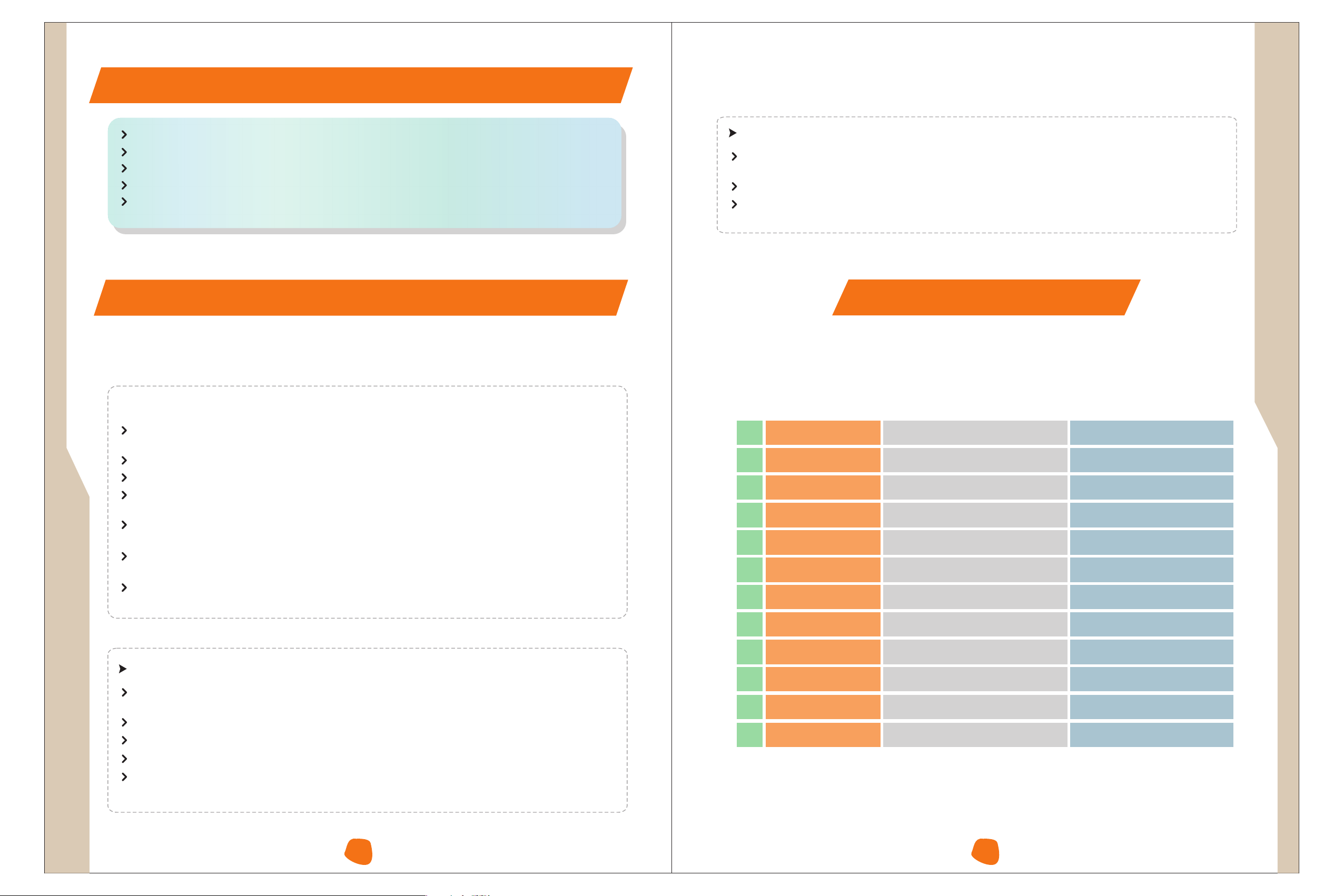Select the orange banner above the table

click(x=986, y=297)
